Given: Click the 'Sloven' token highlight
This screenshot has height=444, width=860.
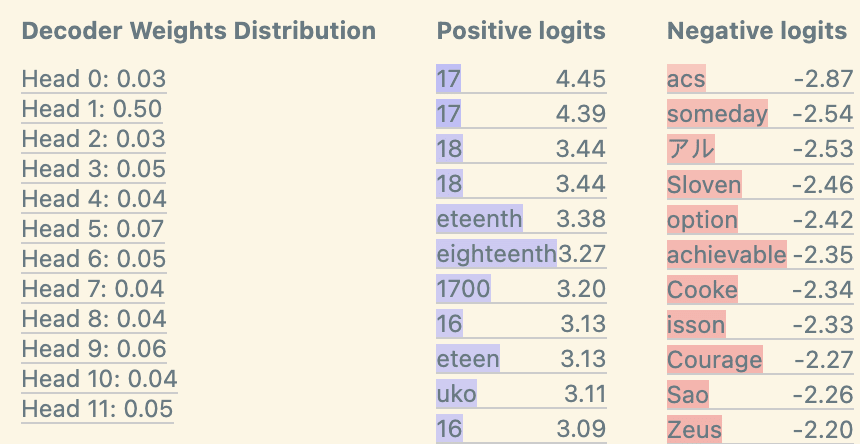Looking at the screenshot, I should (x=704, y=184).
